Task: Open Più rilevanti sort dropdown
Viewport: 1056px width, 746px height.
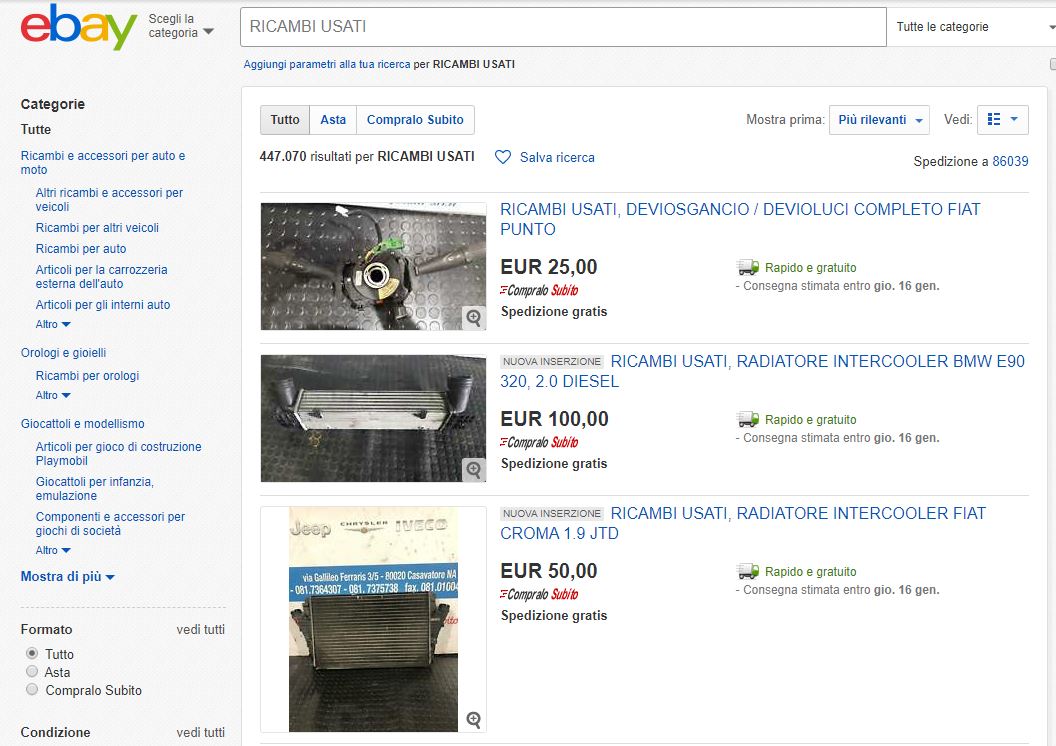Action: 879,120
